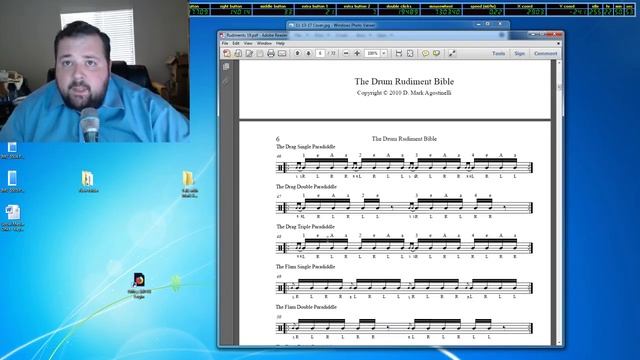The height and width of the screenshot is (360, 640).
Task: Click the Print icon in Adobe Reader toolbar
Action: pyautogui.click(x=271, y=53)
